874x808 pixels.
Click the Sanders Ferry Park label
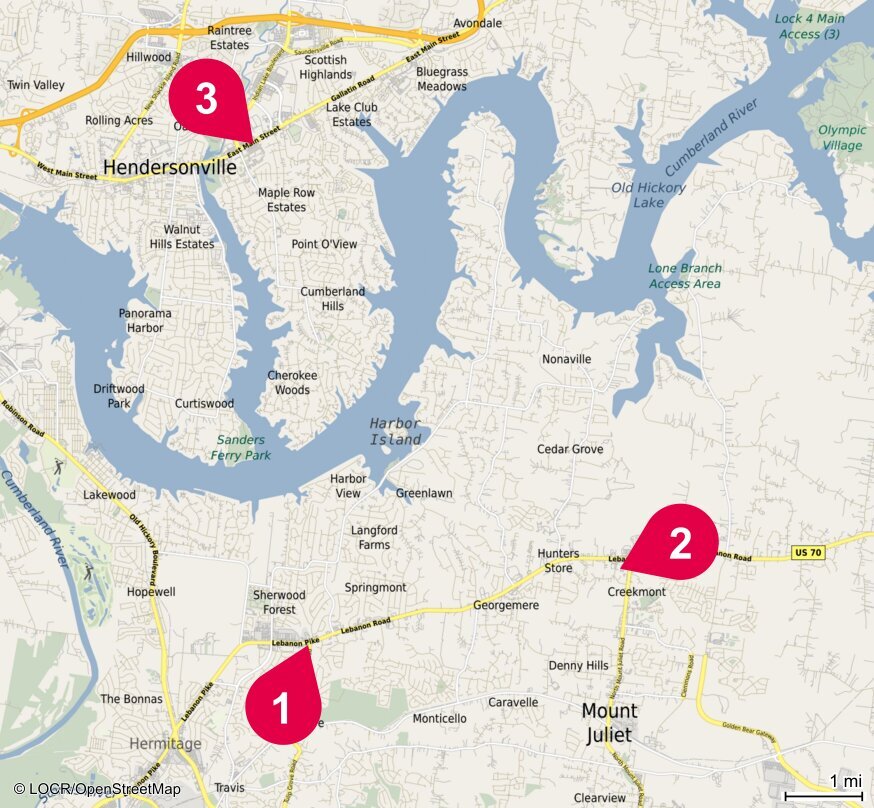click(241, 447)
